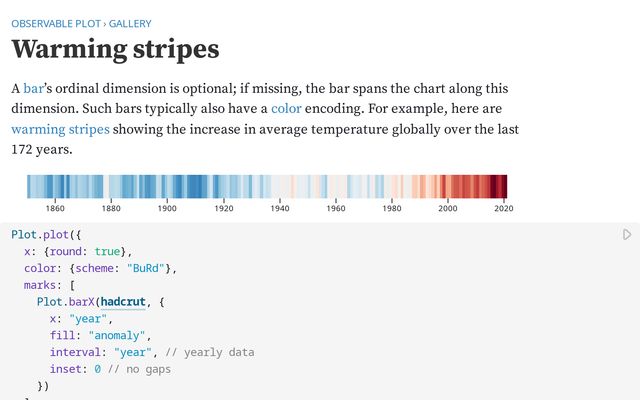Open the "color" encoding link

(286, 109)
